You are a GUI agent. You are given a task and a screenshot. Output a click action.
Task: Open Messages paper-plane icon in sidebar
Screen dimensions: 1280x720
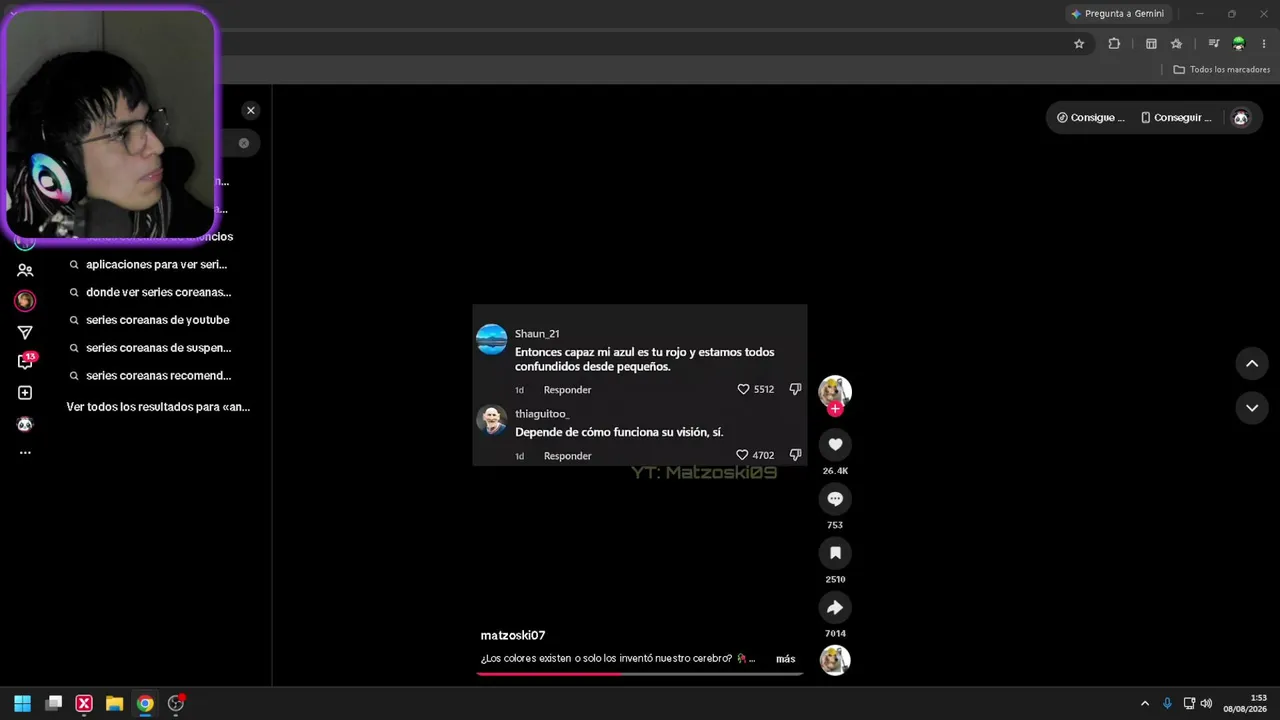coord(25,333)
